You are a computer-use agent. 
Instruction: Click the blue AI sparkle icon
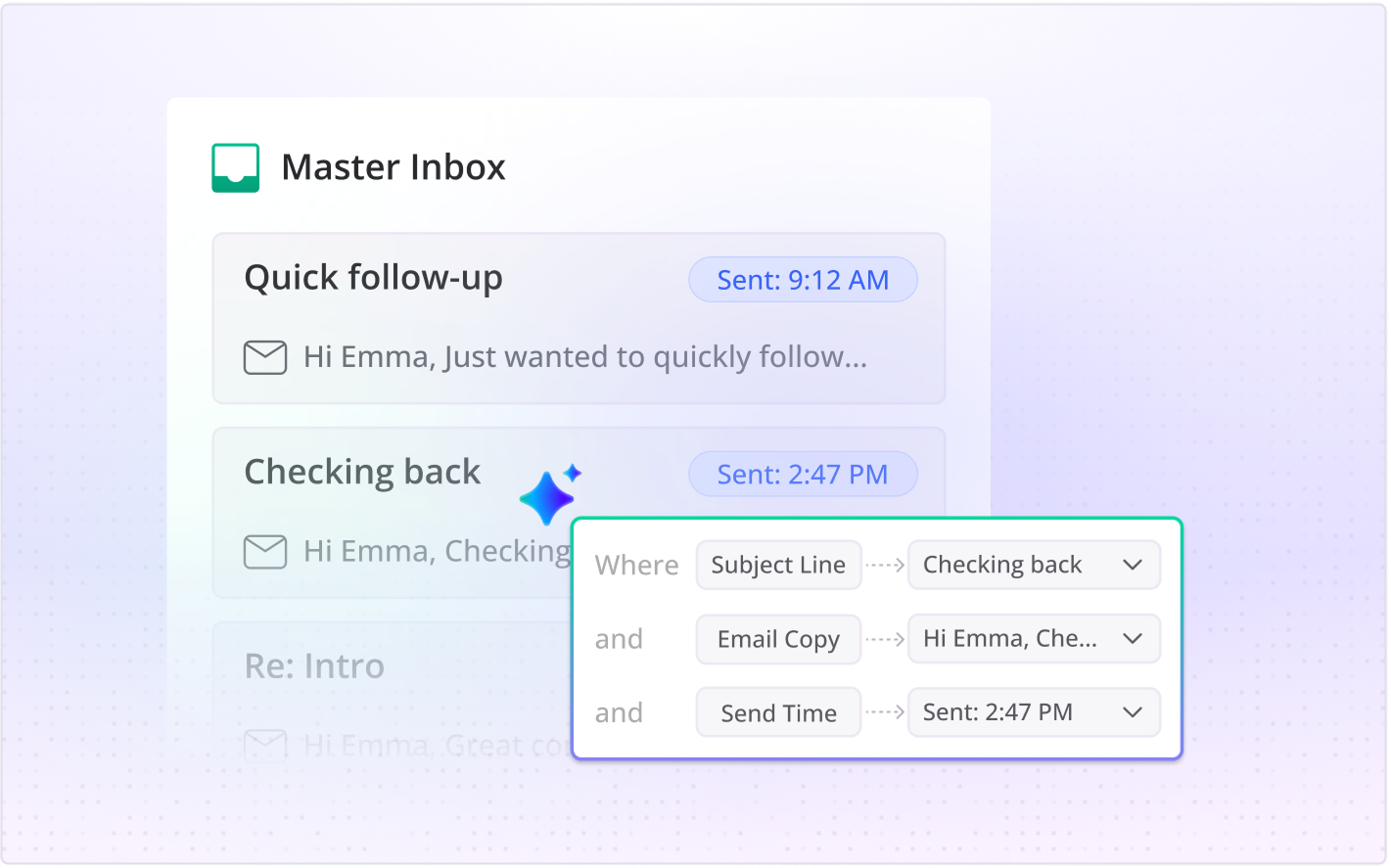click(x=551, y=494)
